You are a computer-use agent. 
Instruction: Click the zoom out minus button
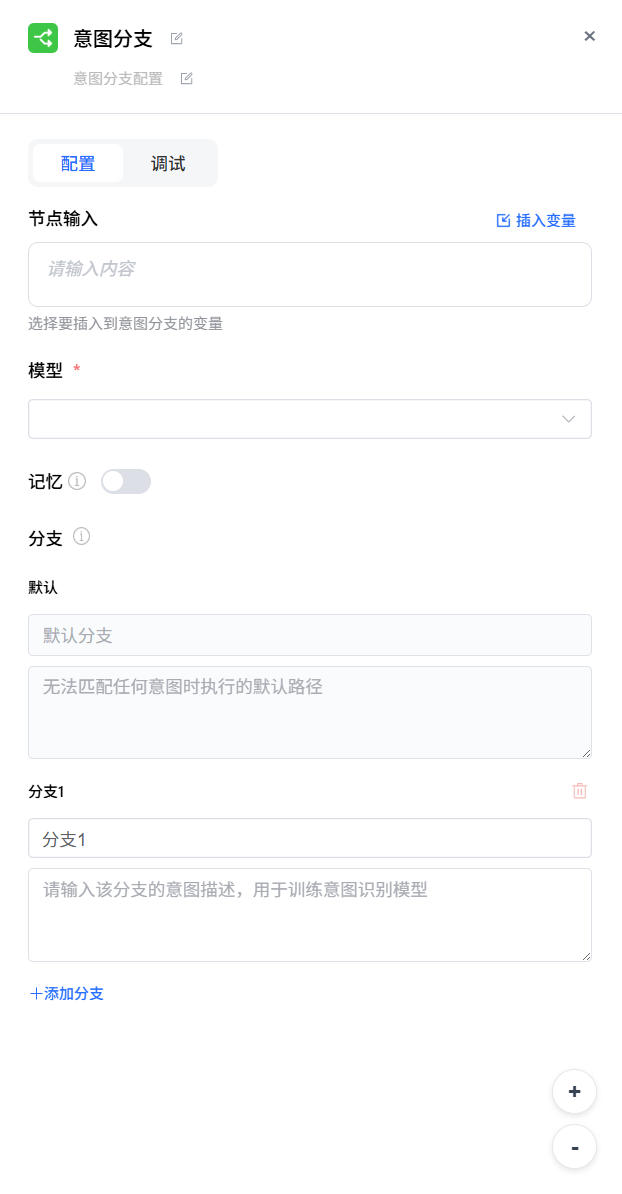click(x=574, y=1147)
